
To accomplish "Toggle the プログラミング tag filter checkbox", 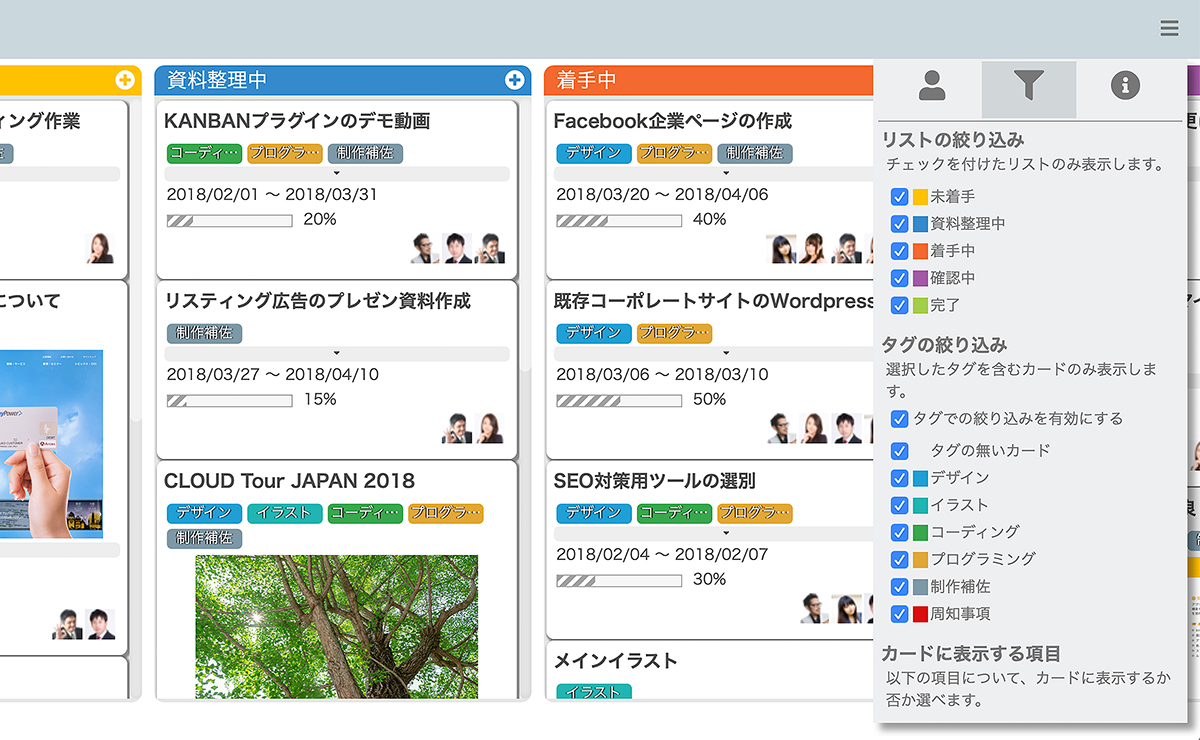I will (899, 559).
